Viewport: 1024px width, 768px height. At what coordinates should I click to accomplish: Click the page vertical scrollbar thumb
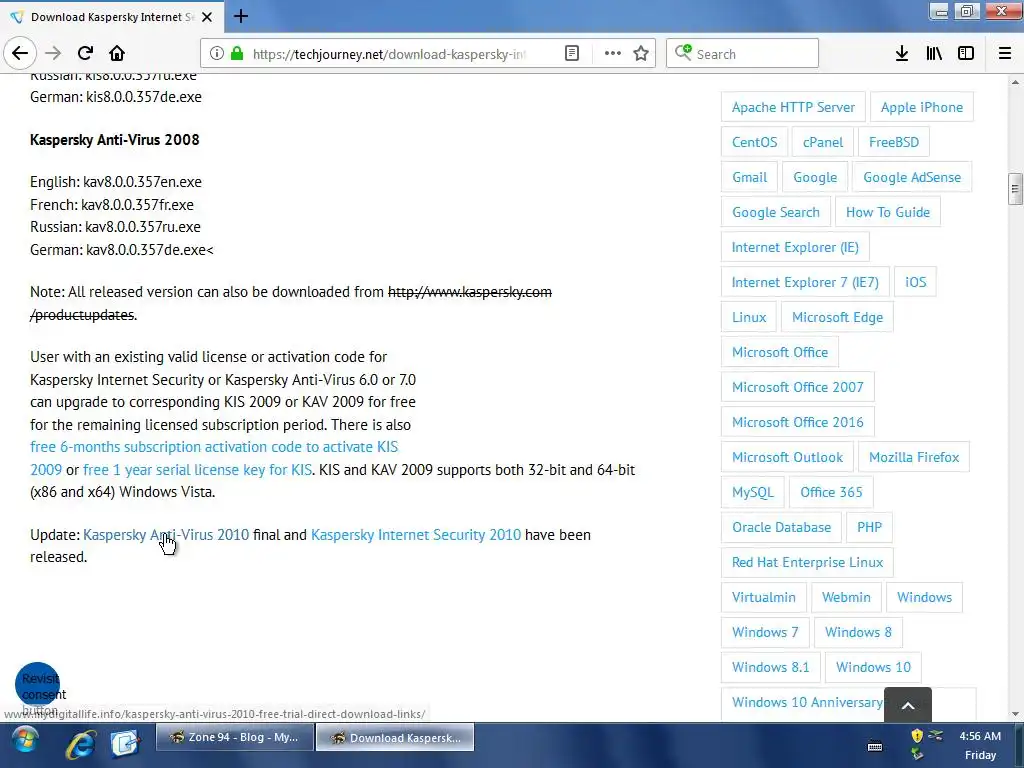click(x=1015, y=189)
